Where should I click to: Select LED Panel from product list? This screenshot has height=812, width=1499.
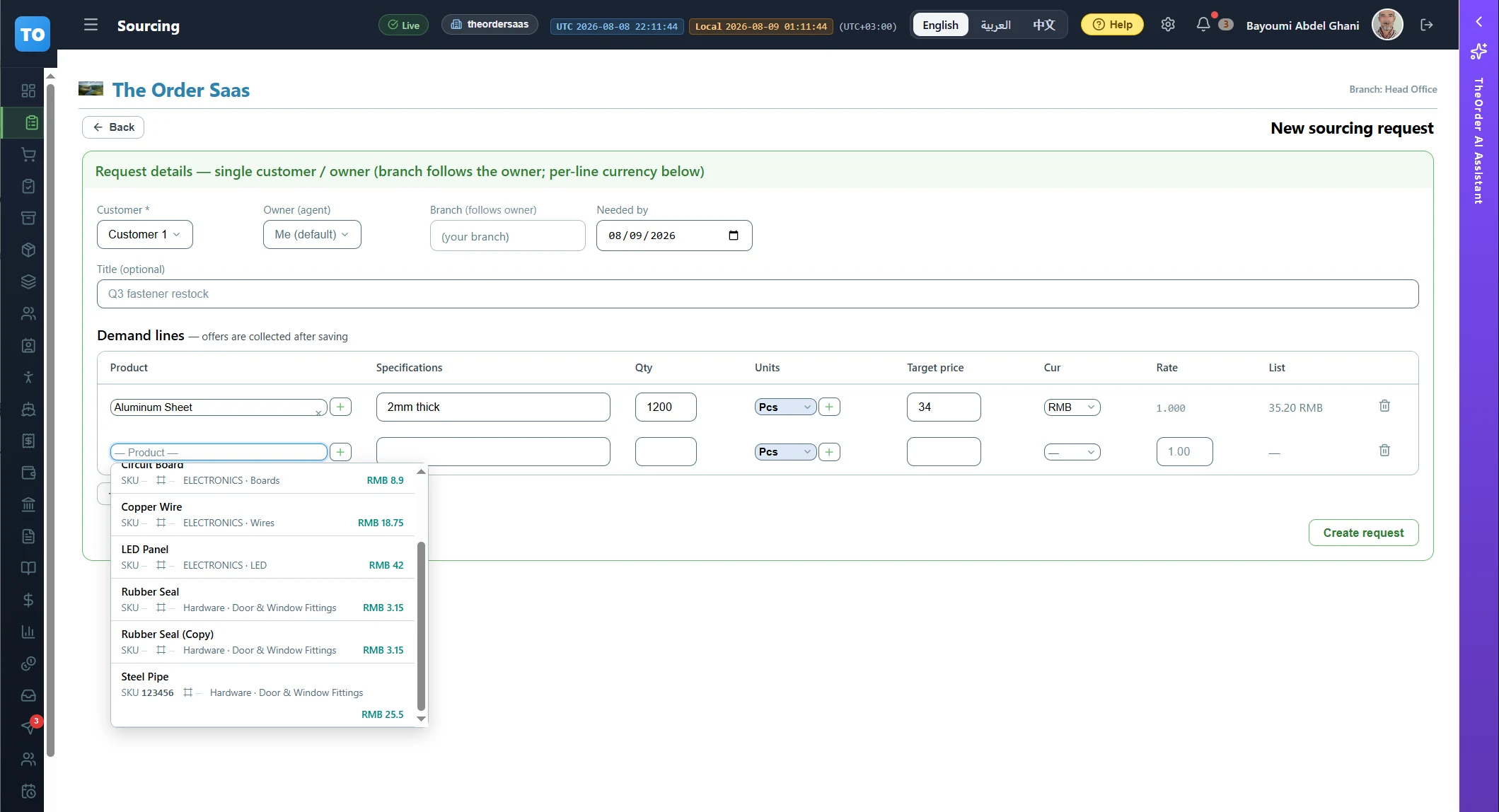[x=262, y=557]
